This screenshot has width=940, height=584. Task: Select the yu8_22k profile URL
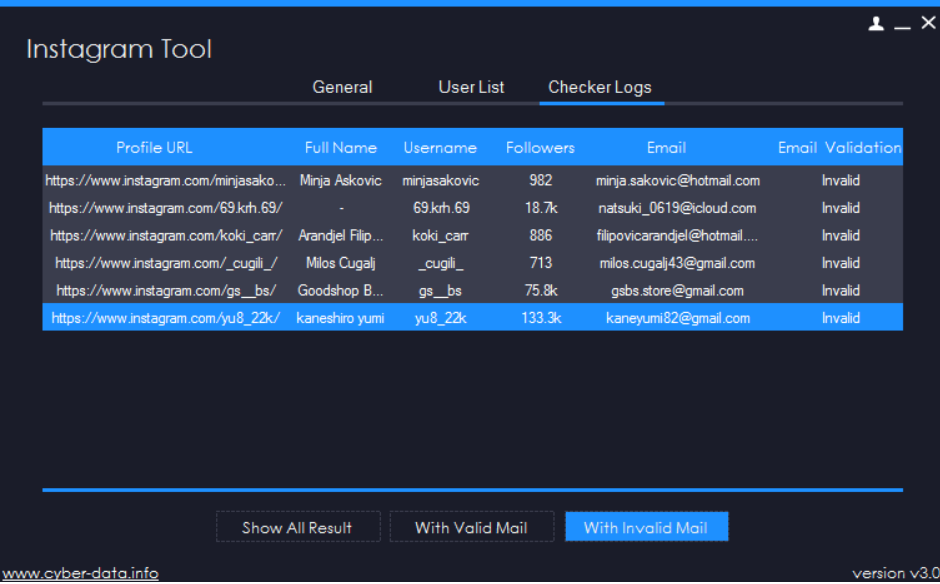(166, 318)
